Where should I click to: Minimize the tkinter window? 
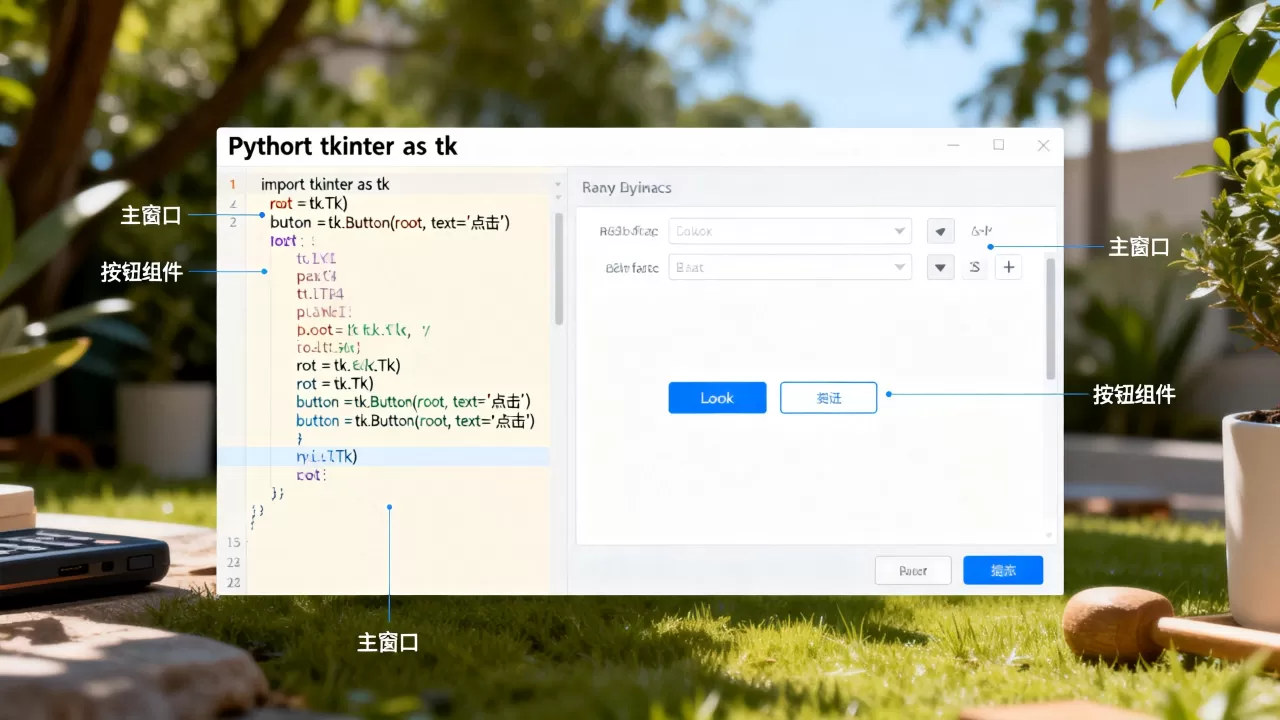[953, 145]
